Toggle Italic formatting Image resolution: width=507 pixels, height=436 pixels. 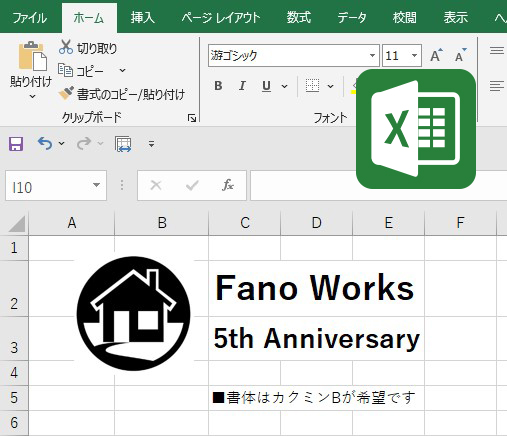(x=242, y=86)
